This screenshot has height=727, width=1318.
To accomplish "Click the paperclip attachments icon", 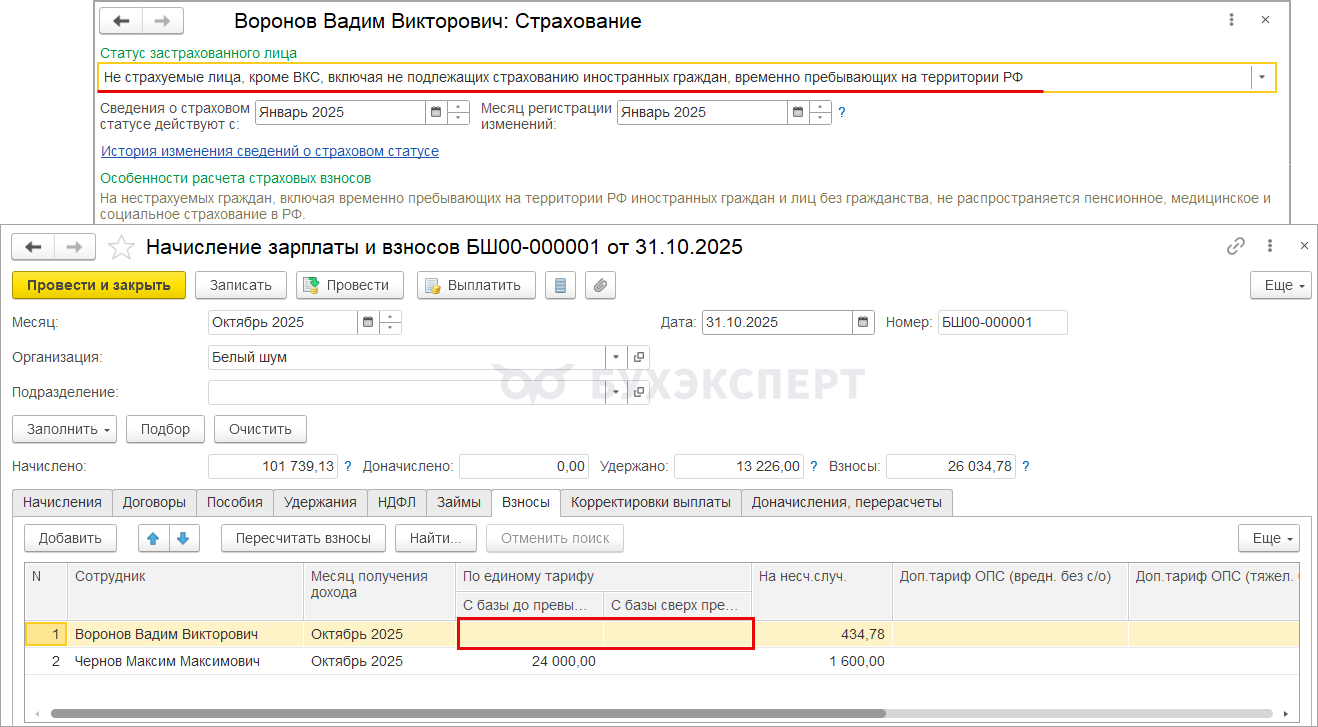I will click(x=600, y=285).
